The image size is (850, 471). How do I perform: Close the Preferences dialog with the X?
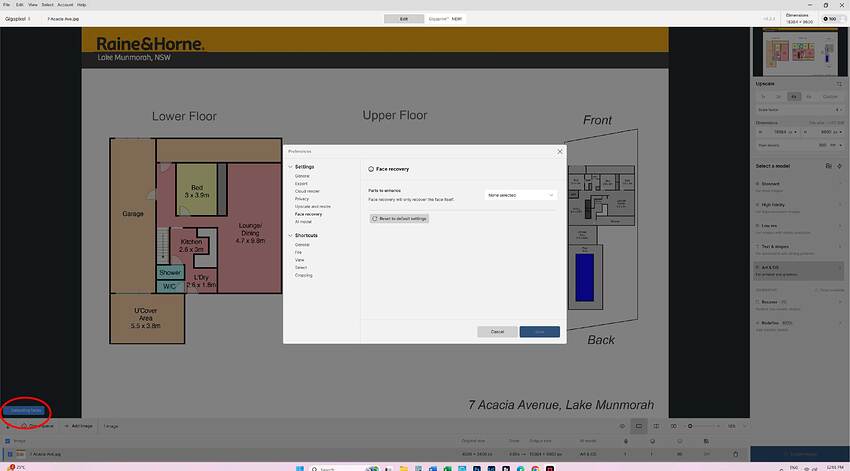[559, 151]
